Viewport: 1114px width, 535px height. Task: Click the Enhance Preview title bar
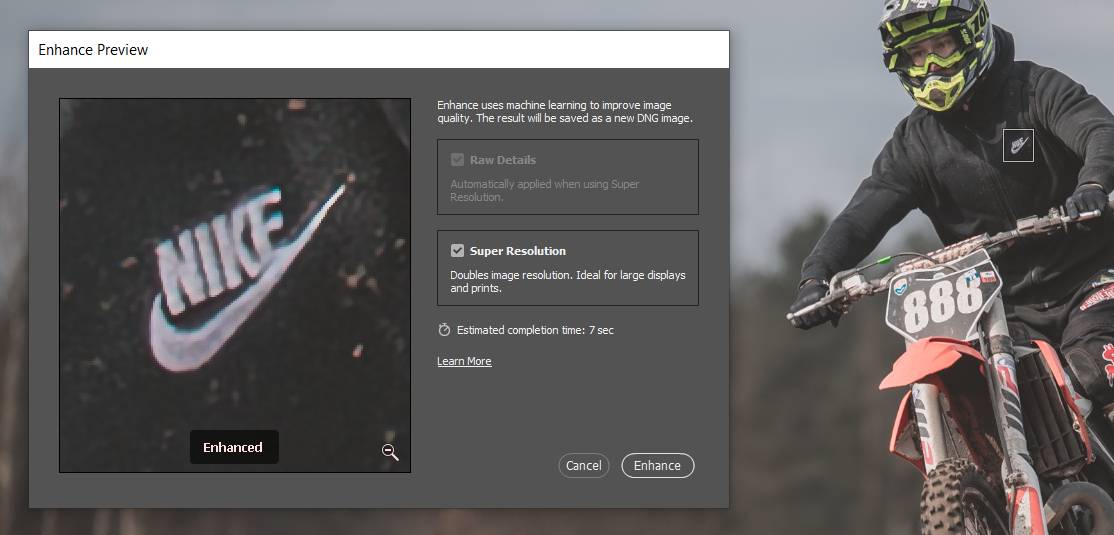pos(379,50)
